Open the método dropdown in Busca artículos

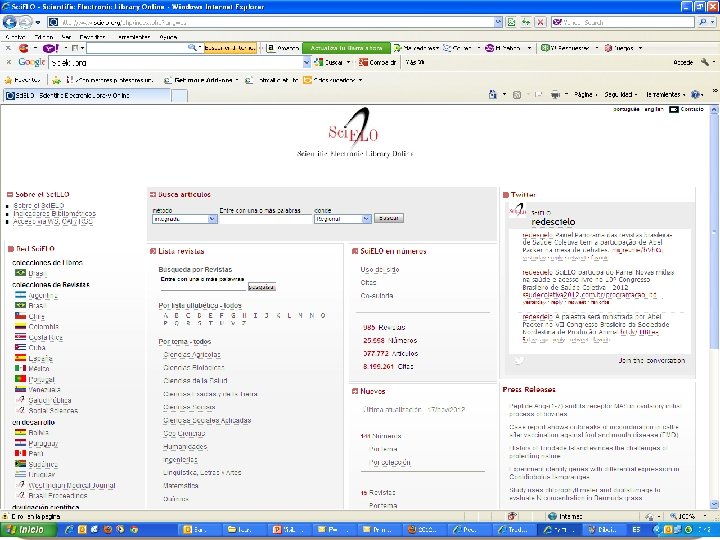212,219
